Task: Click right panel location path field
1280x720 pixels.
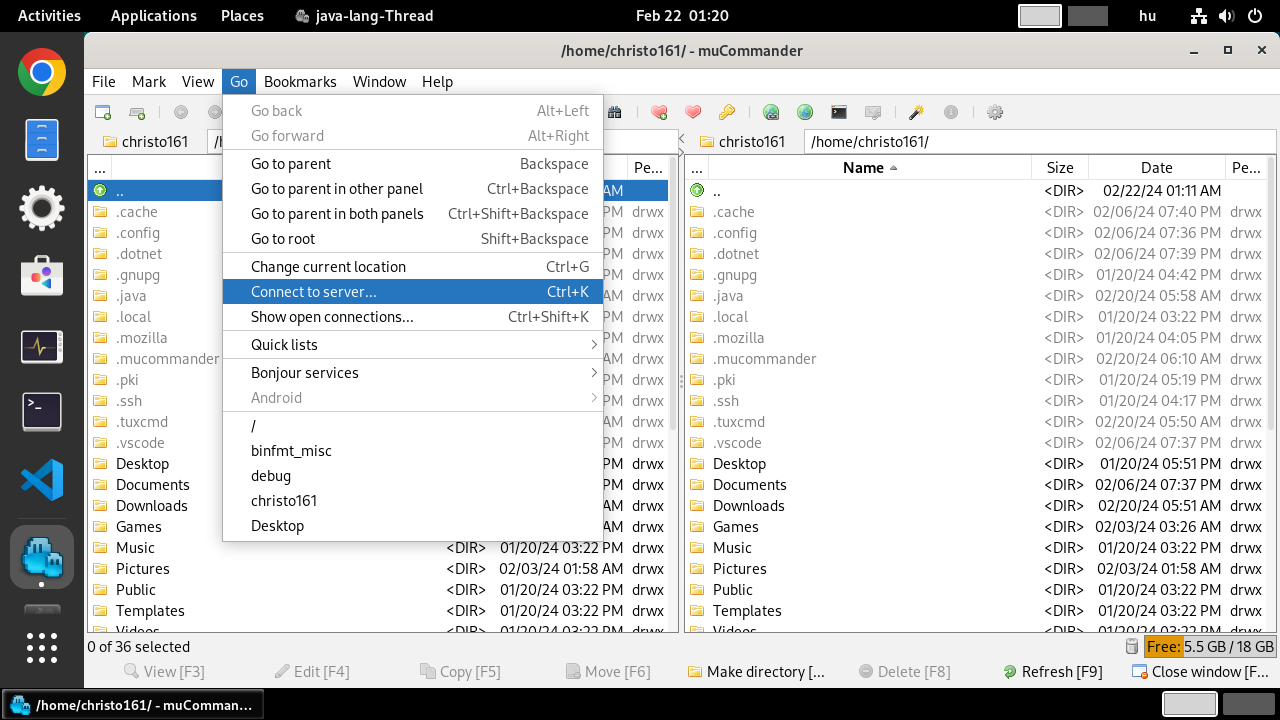Action: 1040,142
